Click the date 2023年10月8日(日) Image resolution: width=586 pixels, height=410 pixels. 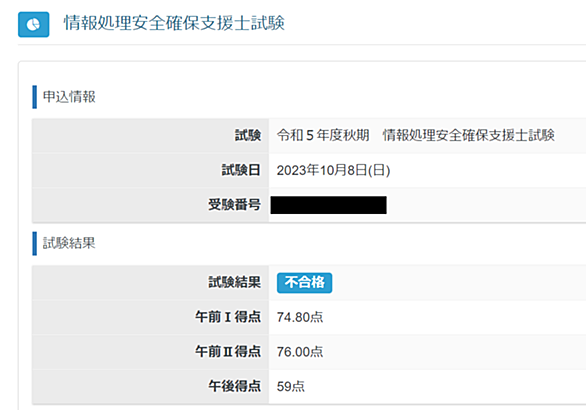[x=333, y=170]
